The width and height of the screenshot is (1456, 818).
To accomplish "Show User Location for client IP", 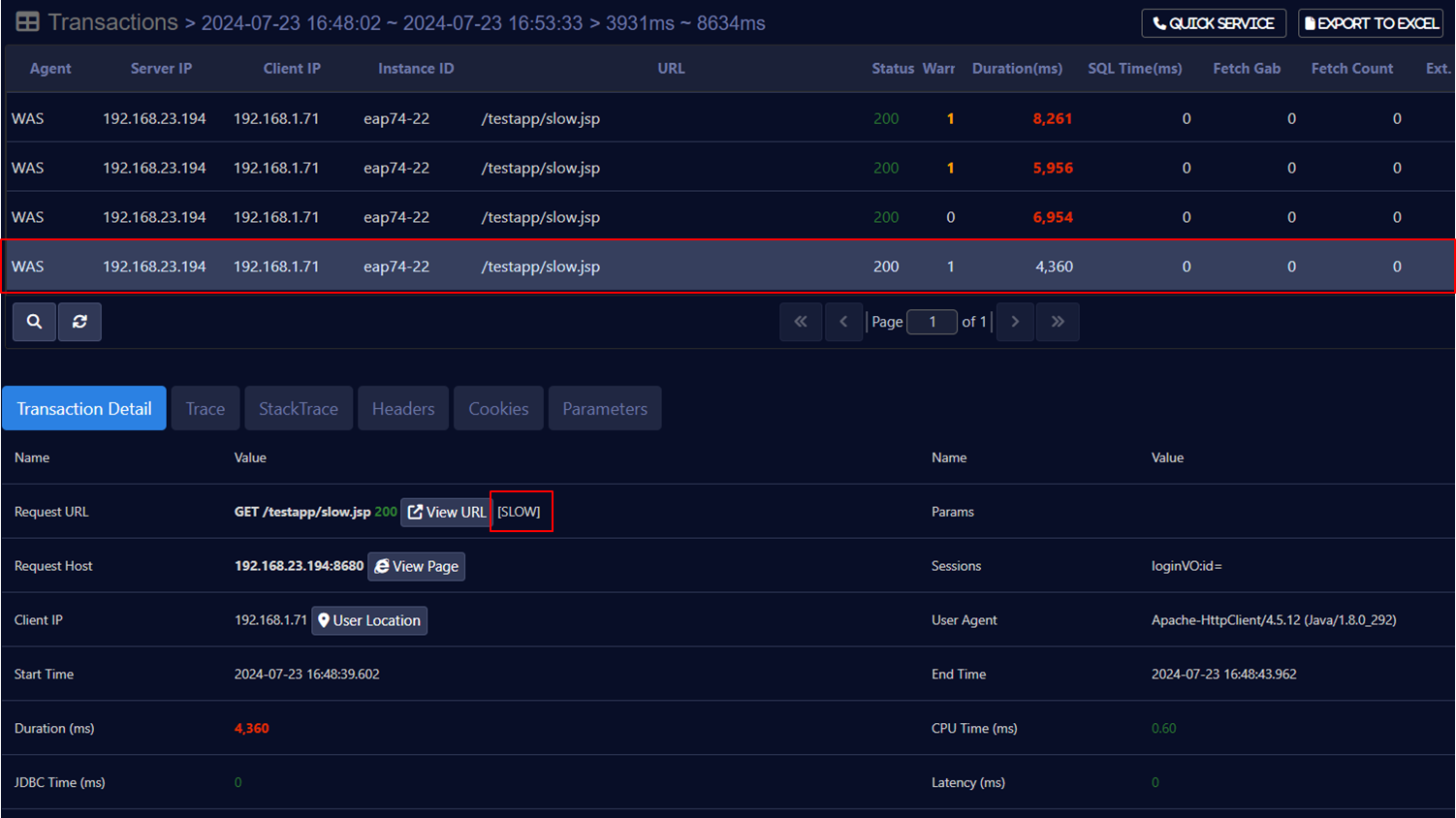I will [369, 620].
